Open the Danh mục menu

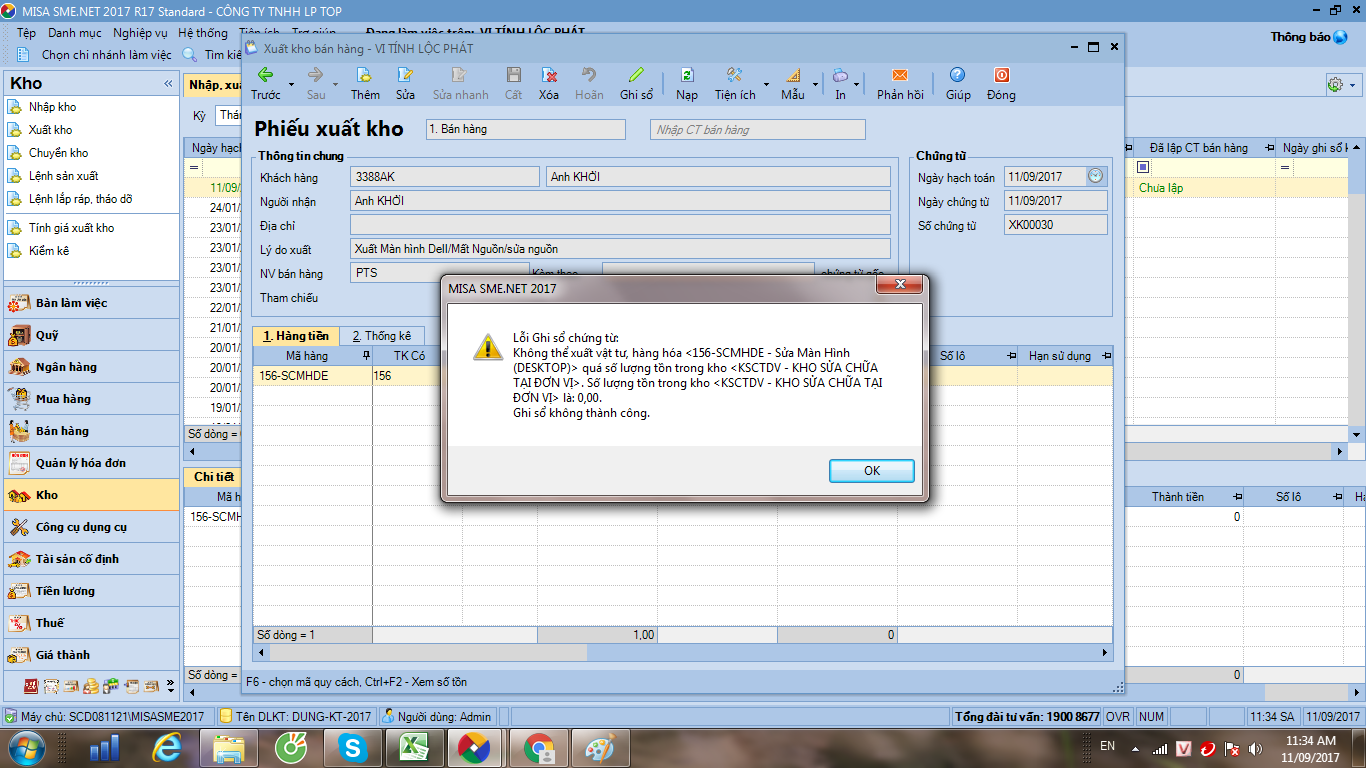75,33
